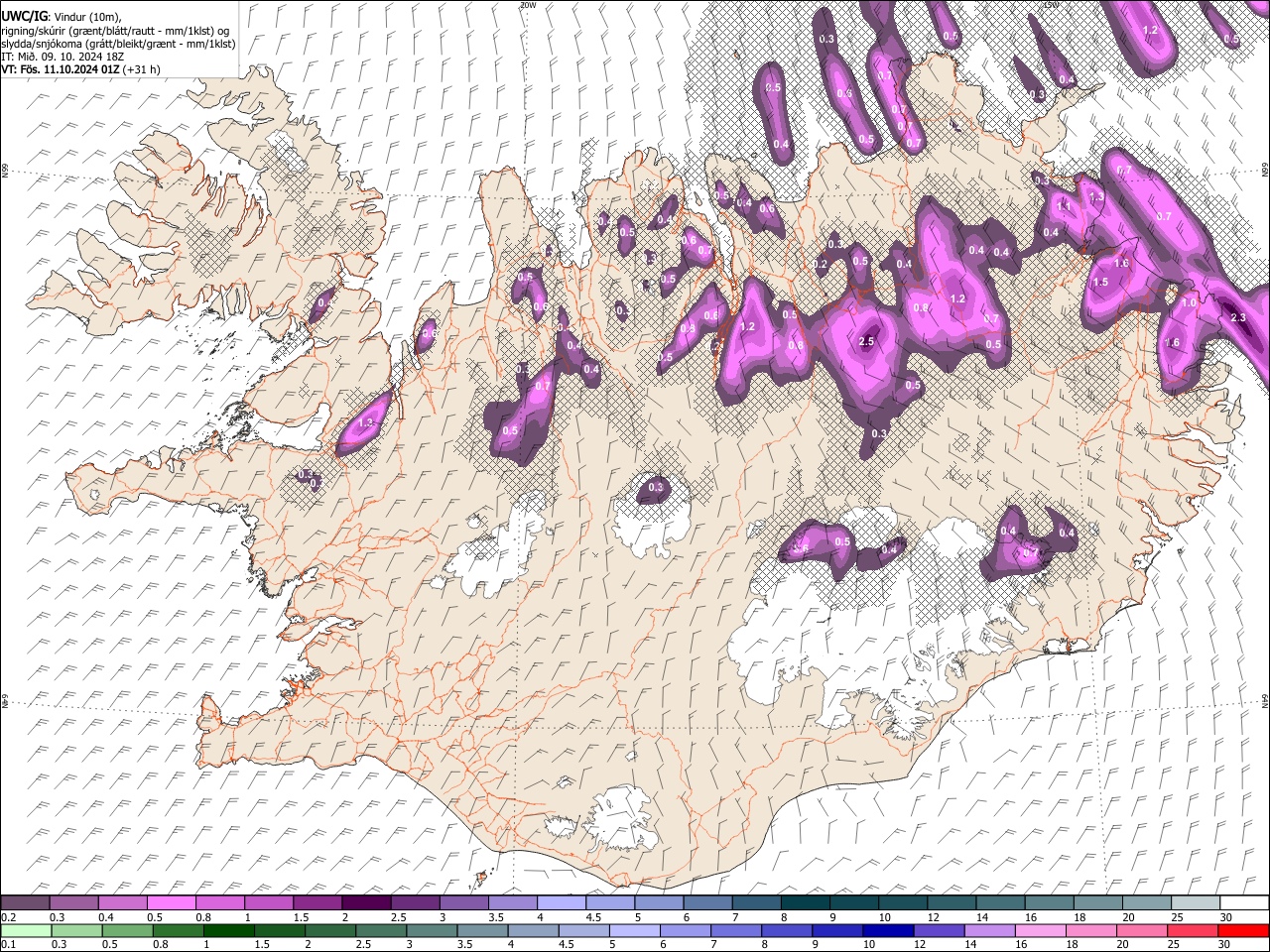Select bottom-row legend swatch between 25 and 30

(1195, 930)
